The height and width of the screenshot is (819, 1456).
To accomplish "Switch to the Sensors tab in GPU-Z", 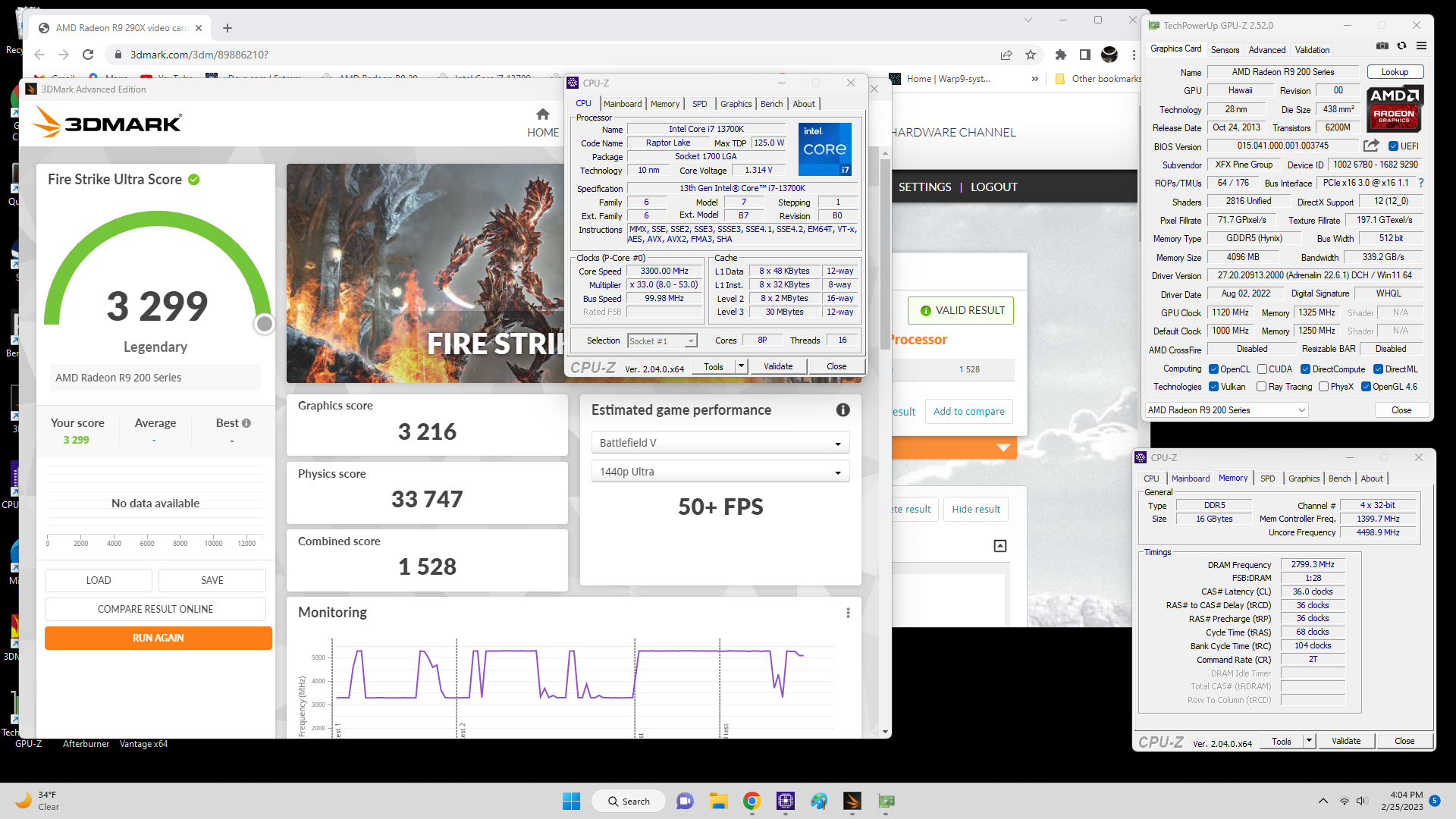I will click(1225, 50).
